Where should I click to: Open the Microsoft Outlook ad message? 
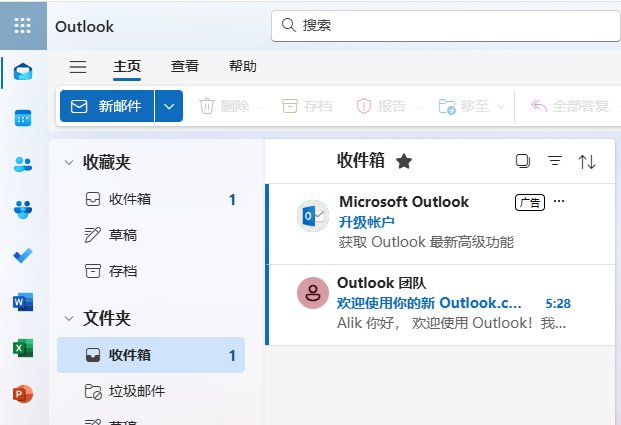coord(442,224)
